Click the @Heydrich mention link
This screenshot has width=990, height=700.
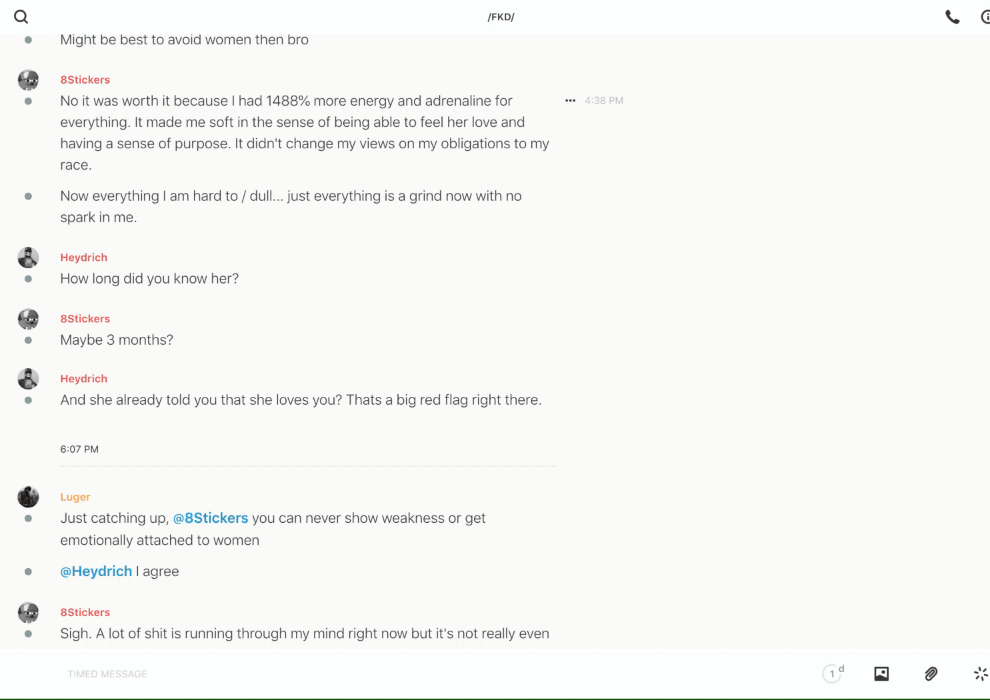pos(96,571)
